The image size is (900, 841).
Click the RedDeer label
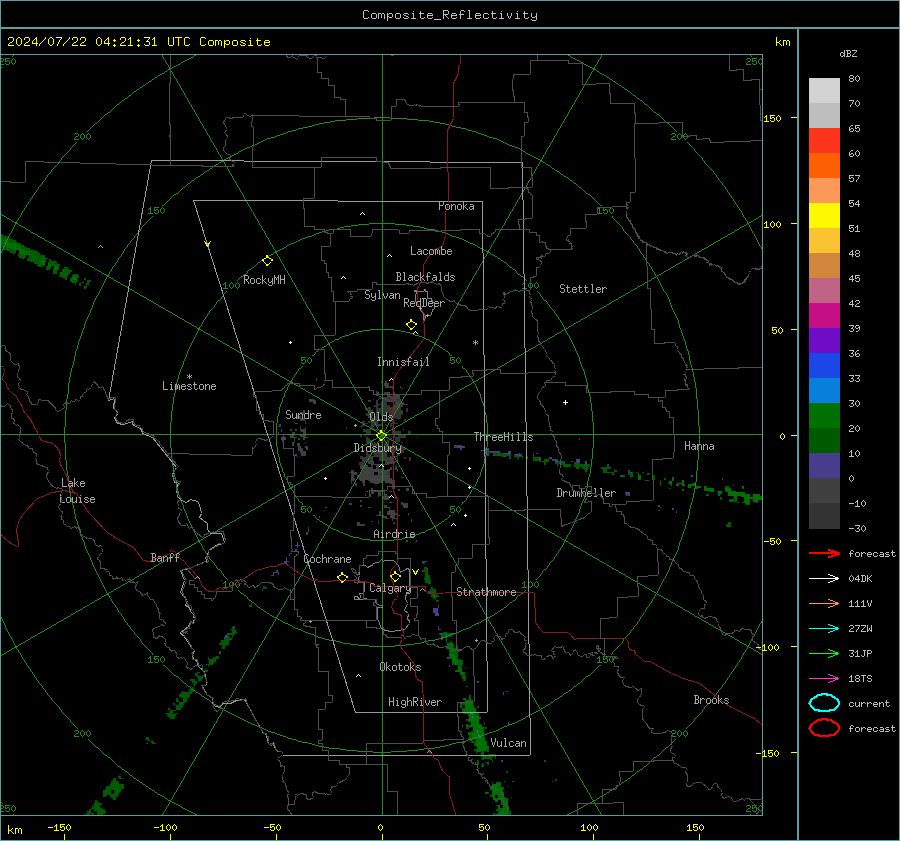[424, 303]
